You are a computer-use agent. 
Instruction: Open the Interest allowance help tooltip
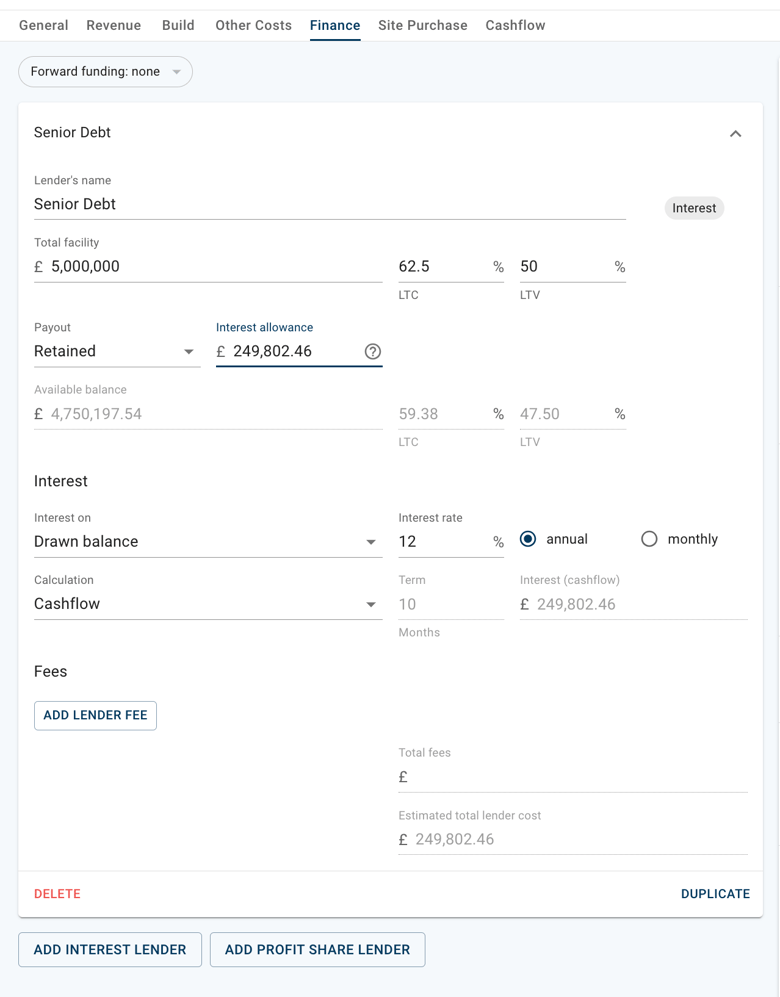373,351
